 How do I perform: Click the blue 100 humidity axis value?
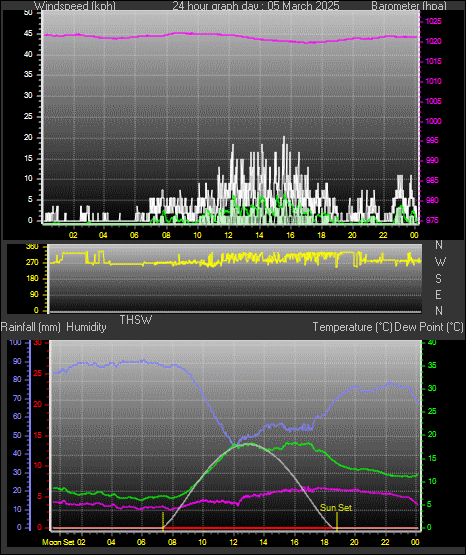[x=15, y=342]
